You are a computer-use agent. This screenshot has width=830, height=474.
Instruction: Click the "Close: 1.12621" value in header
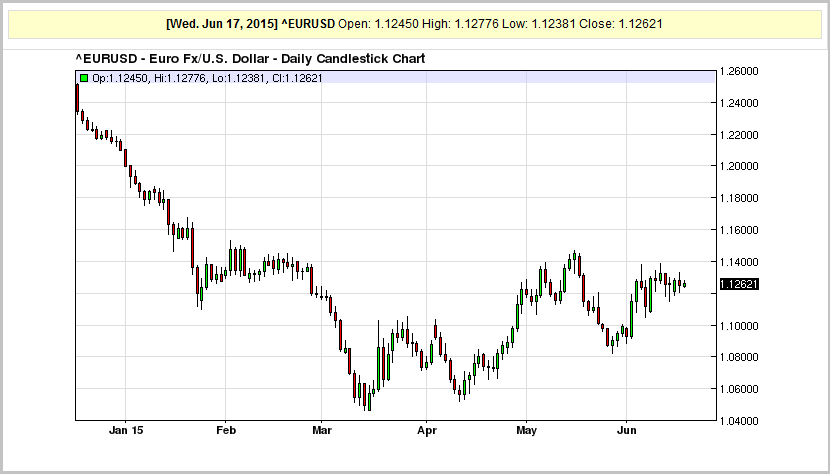pyautogui.click(x=620, y=24)
